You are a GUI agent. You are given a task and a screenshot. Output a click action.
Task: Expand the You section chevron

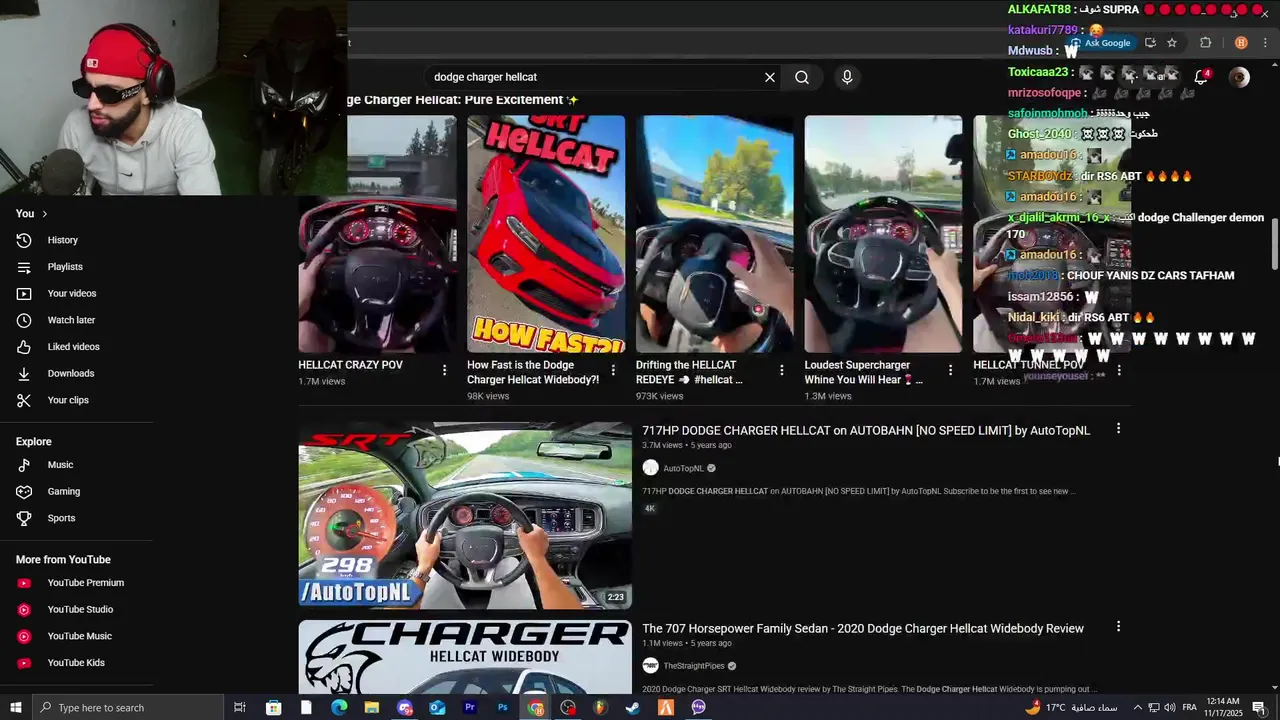click(x=45, y=214)
